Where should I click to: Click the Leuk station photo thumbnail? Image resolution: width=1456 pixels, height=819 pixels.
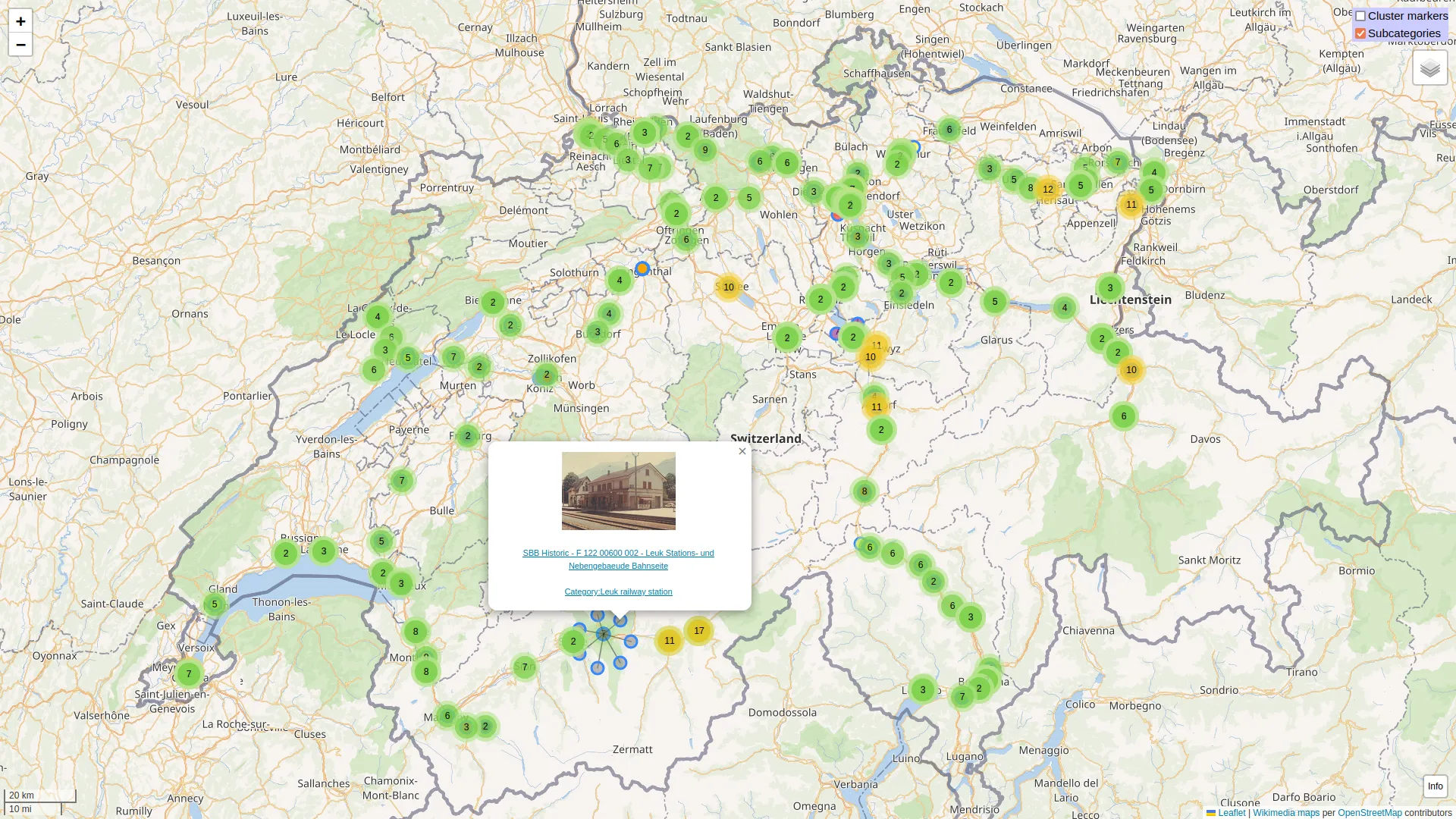(618, 491)
